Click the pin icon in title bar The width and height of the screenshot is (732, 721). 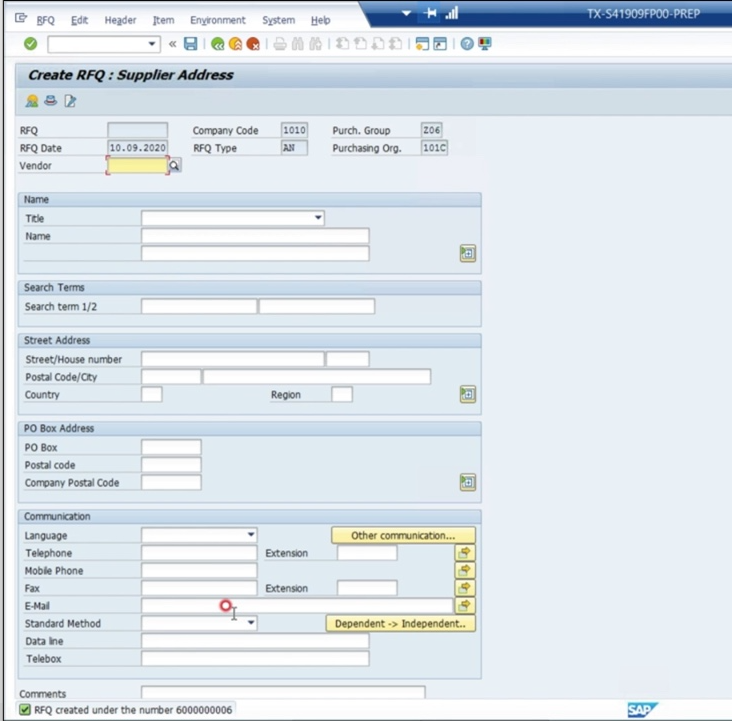430,13
